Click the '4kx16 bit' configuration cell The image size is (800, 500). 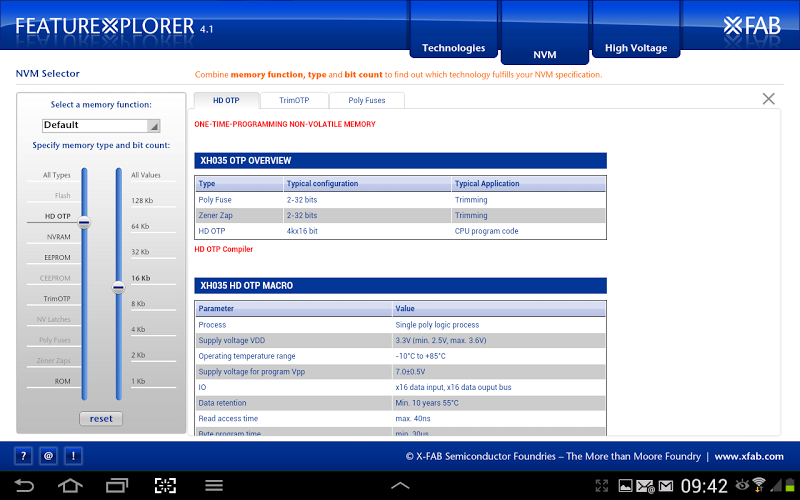point(302,231)
